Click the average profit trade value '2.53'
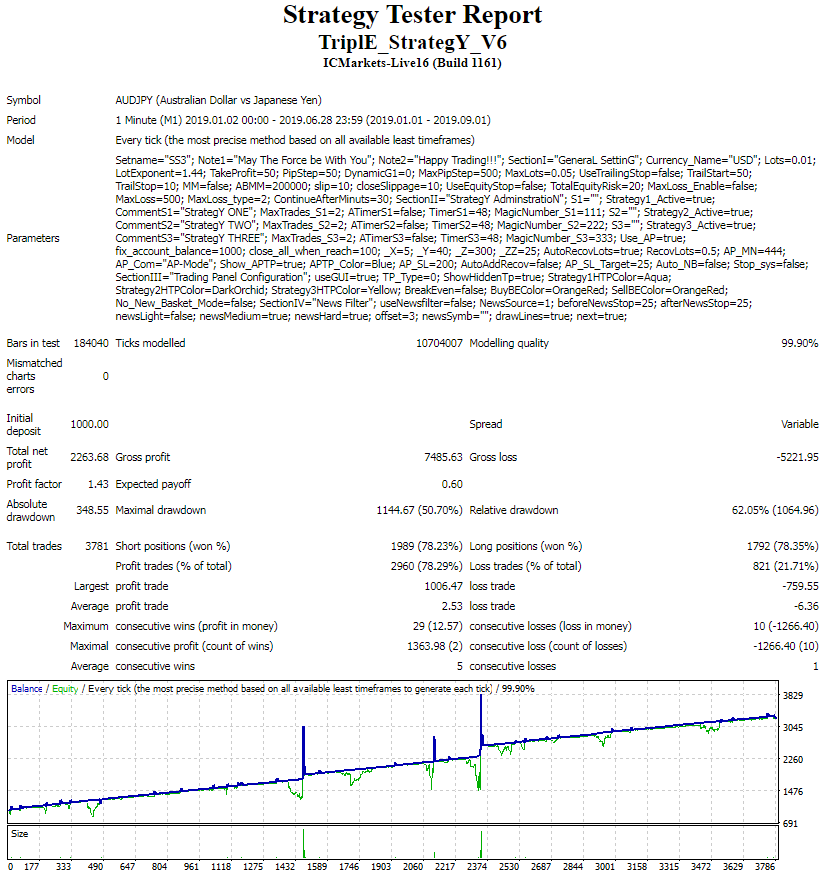This screenshot has height=876, width=836. click(x=452, y=606)
